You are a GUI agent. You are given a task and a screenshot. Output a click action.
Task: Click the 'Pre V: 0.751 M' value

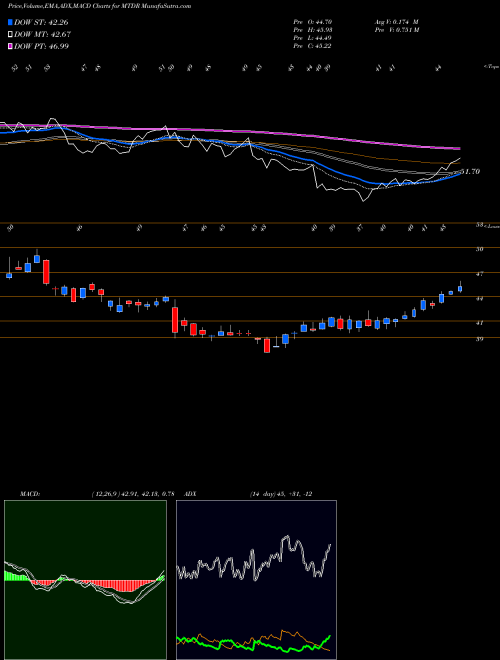(x=397, y=30)
